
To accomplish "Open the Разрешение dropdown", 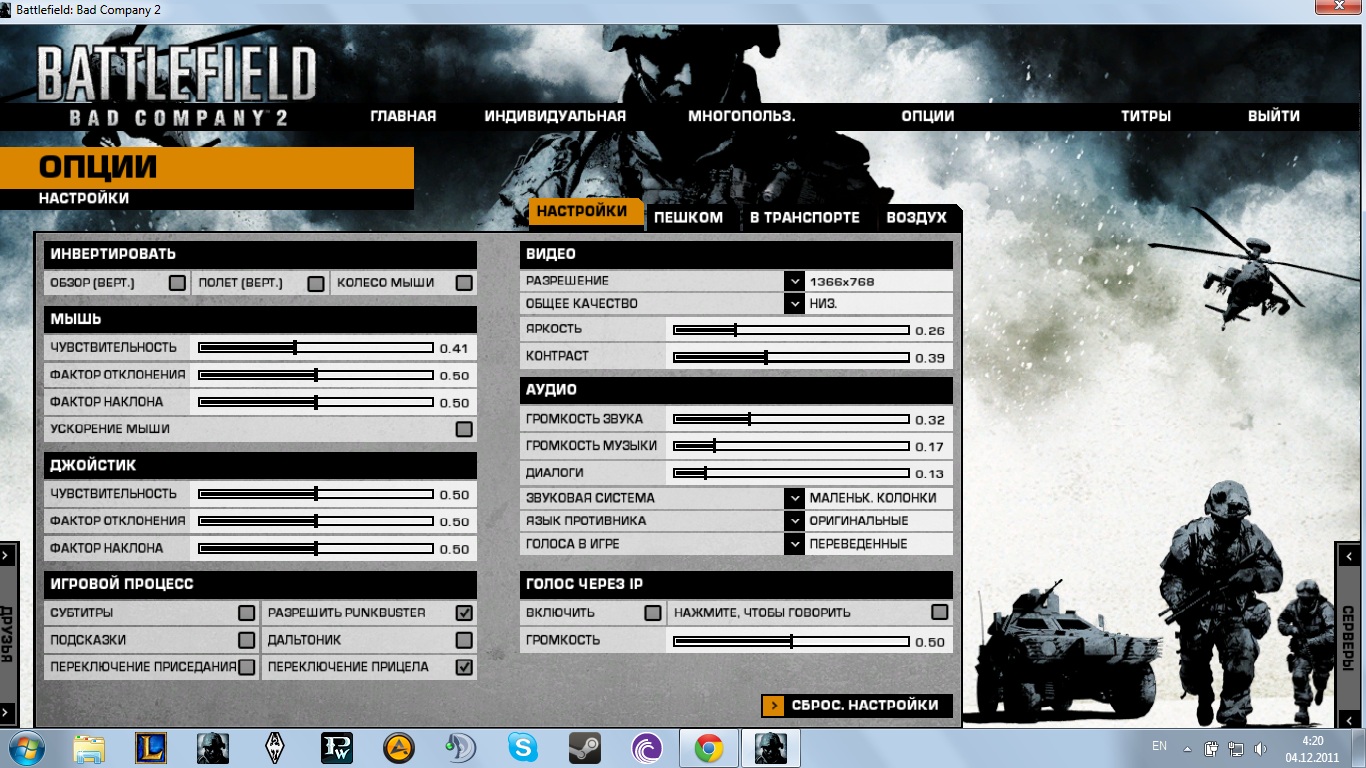I will 794,282.
